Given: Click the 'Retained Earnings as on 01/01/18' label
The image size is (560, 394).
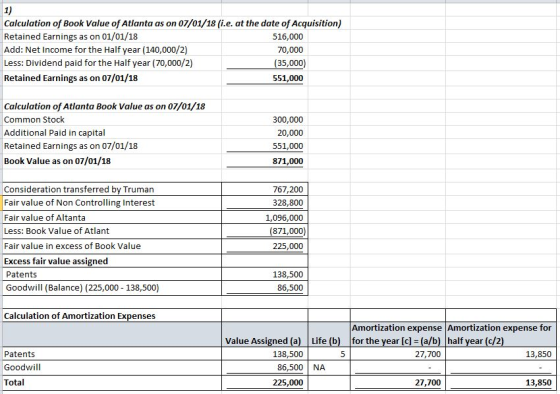Looking at the screenshot, I should [x=71, y=37].
